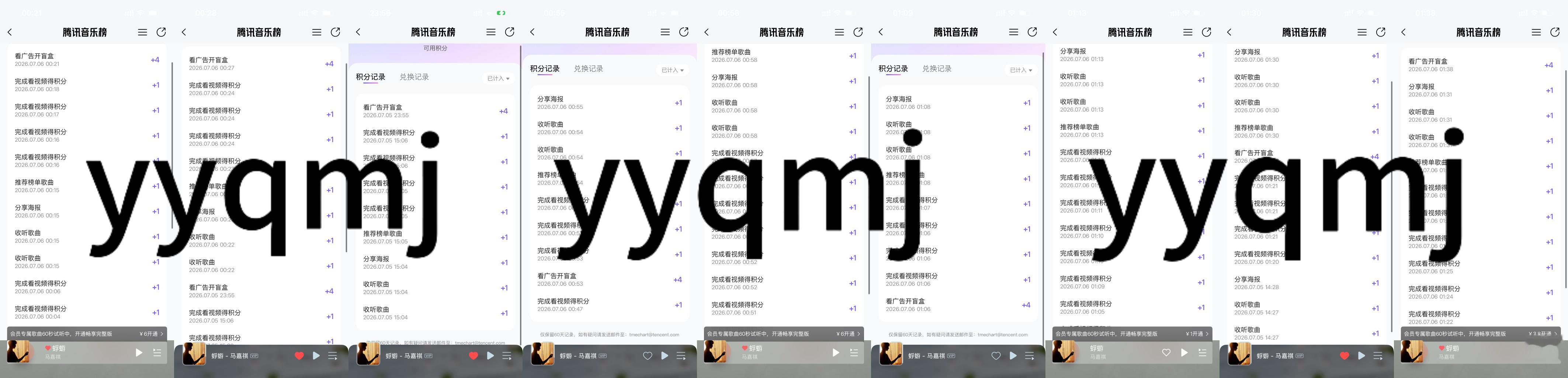Click scrollbar beside list topped by 00:21 record
This screenshot has width=1568, height=378.
tap(172, 146)
